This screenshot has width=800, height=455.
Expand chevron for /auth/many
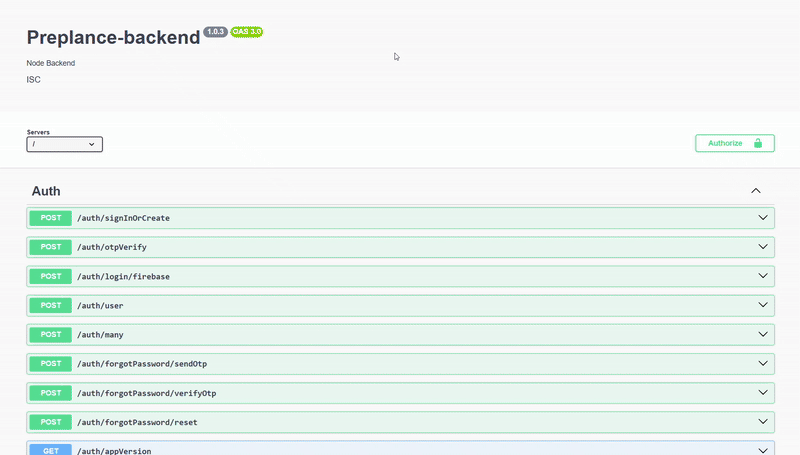coord(763,335)
